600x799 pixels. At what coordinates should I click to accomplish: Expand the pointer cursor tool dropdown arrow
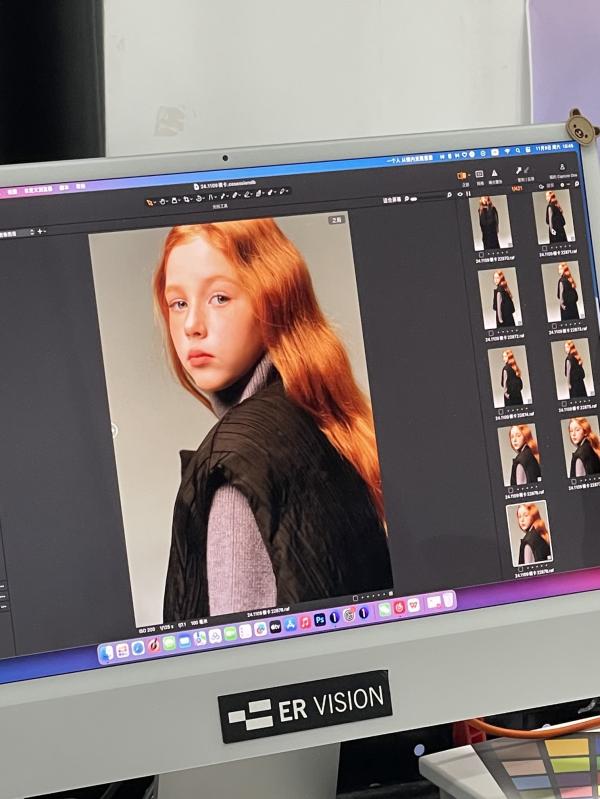(x=157, y=201)
